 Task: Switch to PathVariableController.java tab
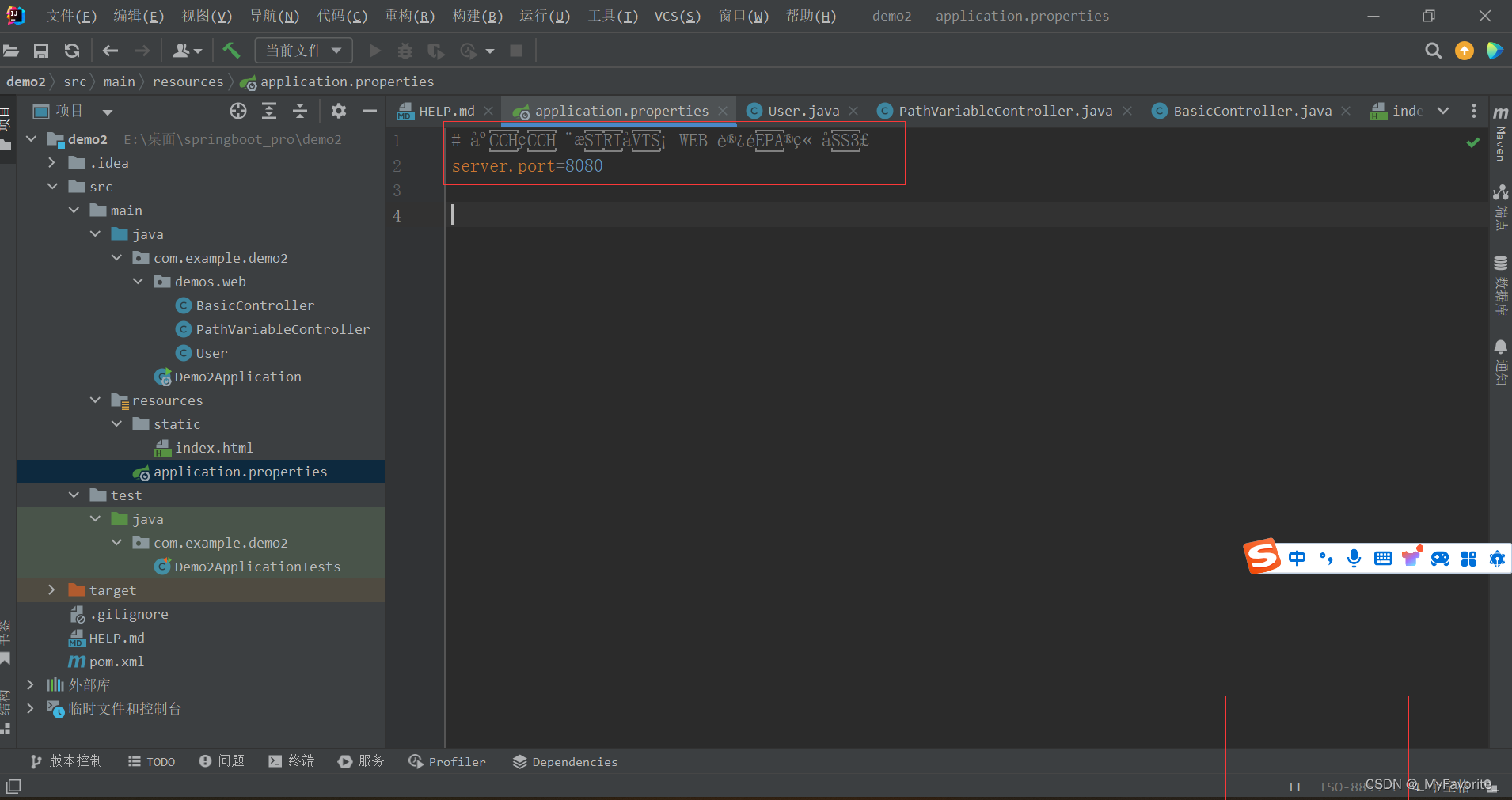1005,111
